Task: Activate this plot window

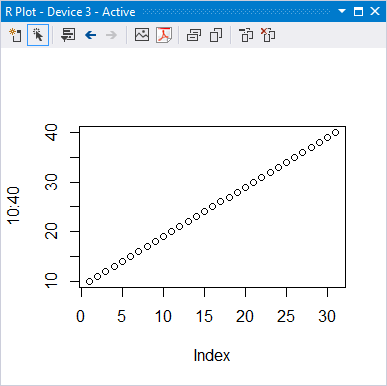Action: (x=38, y=35)
